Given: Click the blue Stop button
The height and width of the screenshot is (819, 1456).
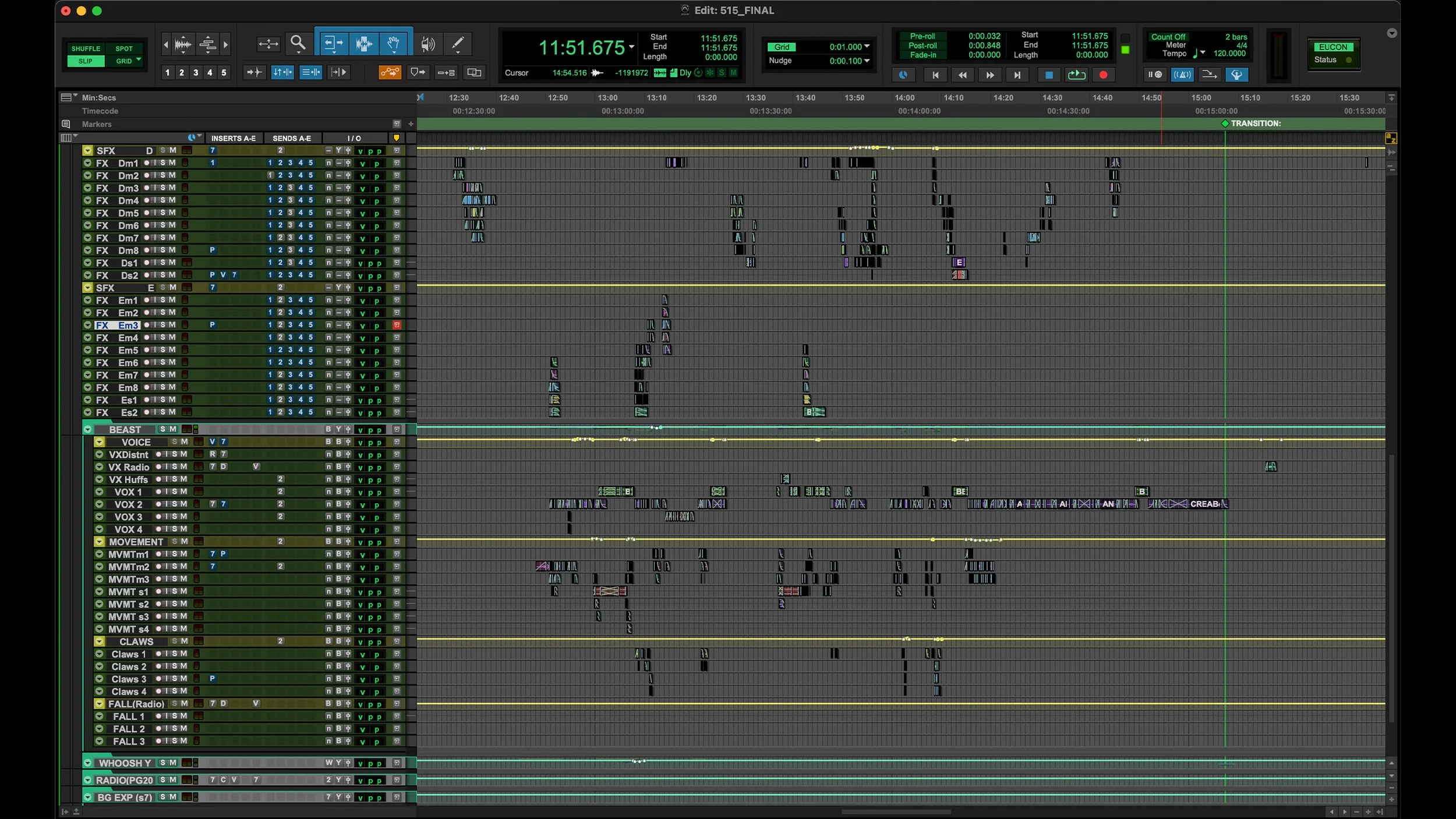Looking at the screenshot, I should (x=1049, y=75).
